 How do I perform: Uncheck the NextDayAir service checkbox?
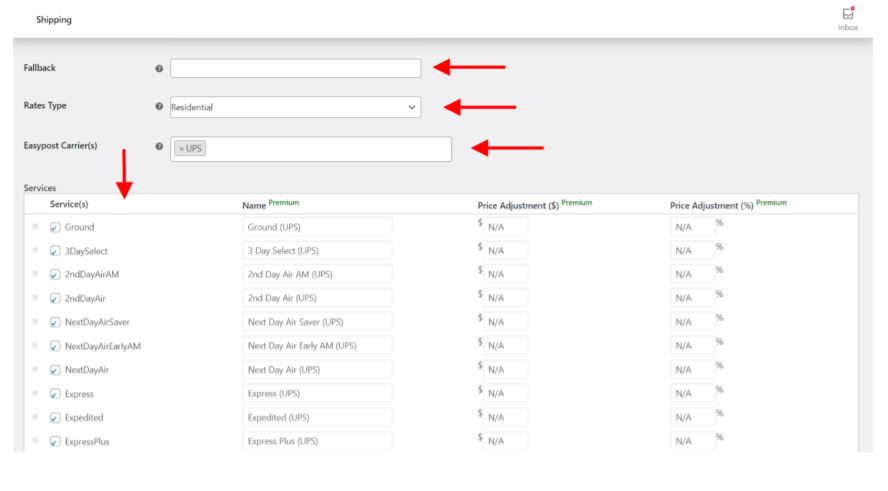[55, 370]
